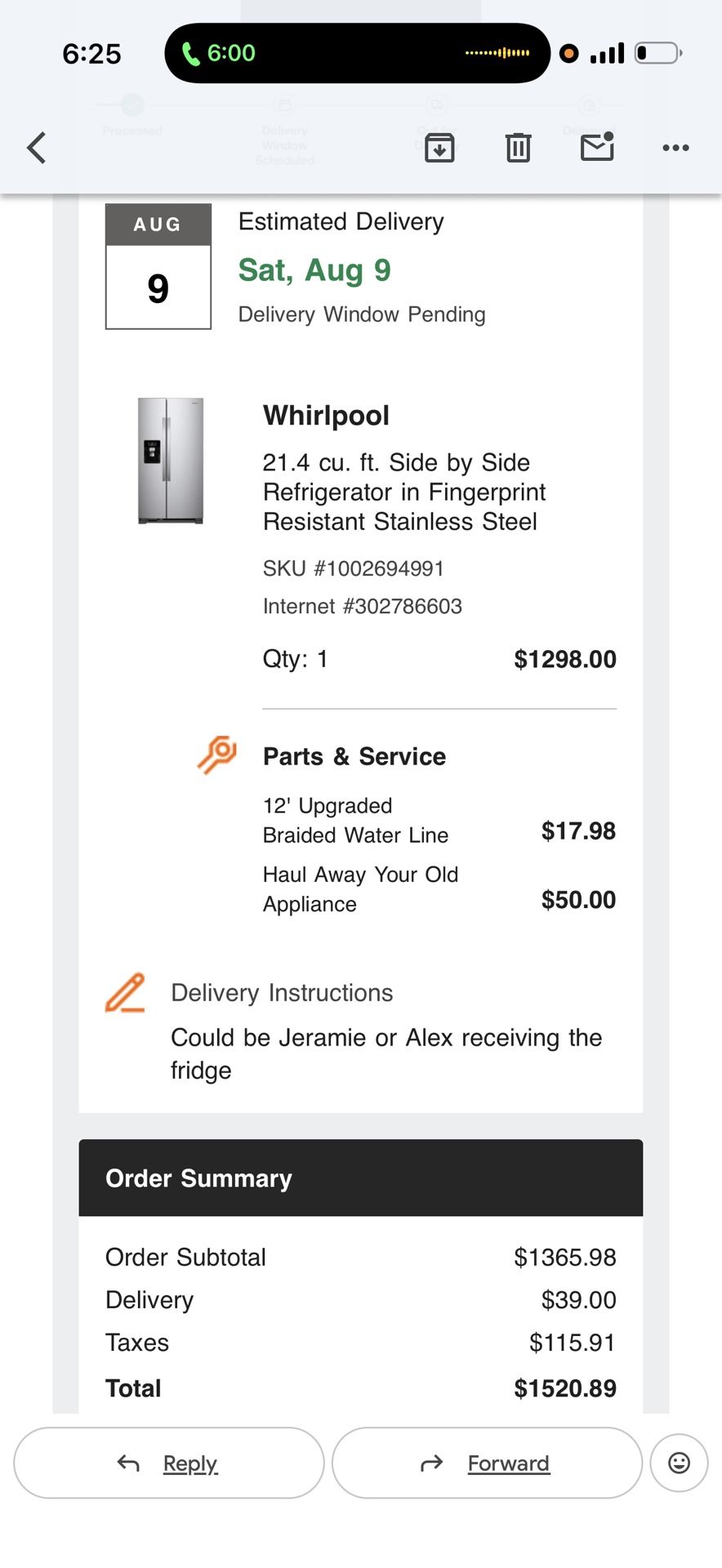Go back using the left chevron arrow
This screenshot has height=1568, width=722.
click(35, 148)
